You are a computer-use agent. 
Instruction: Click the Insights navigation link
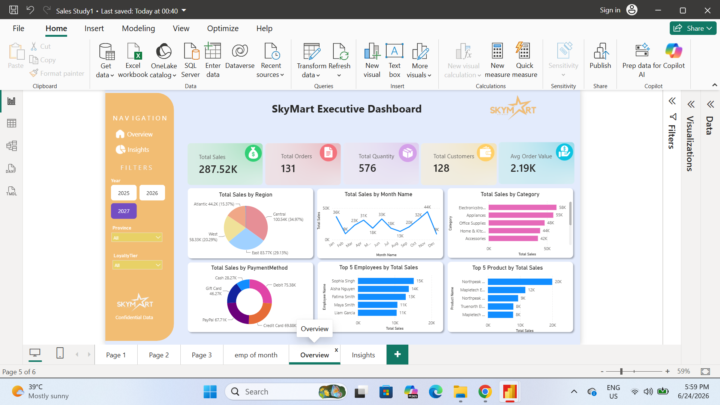coord(133,150)
